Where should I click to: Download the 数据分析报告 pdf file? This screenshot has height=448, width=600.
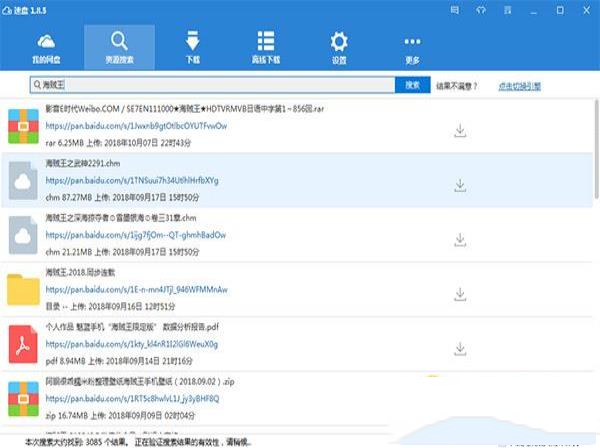coord(460,348)
